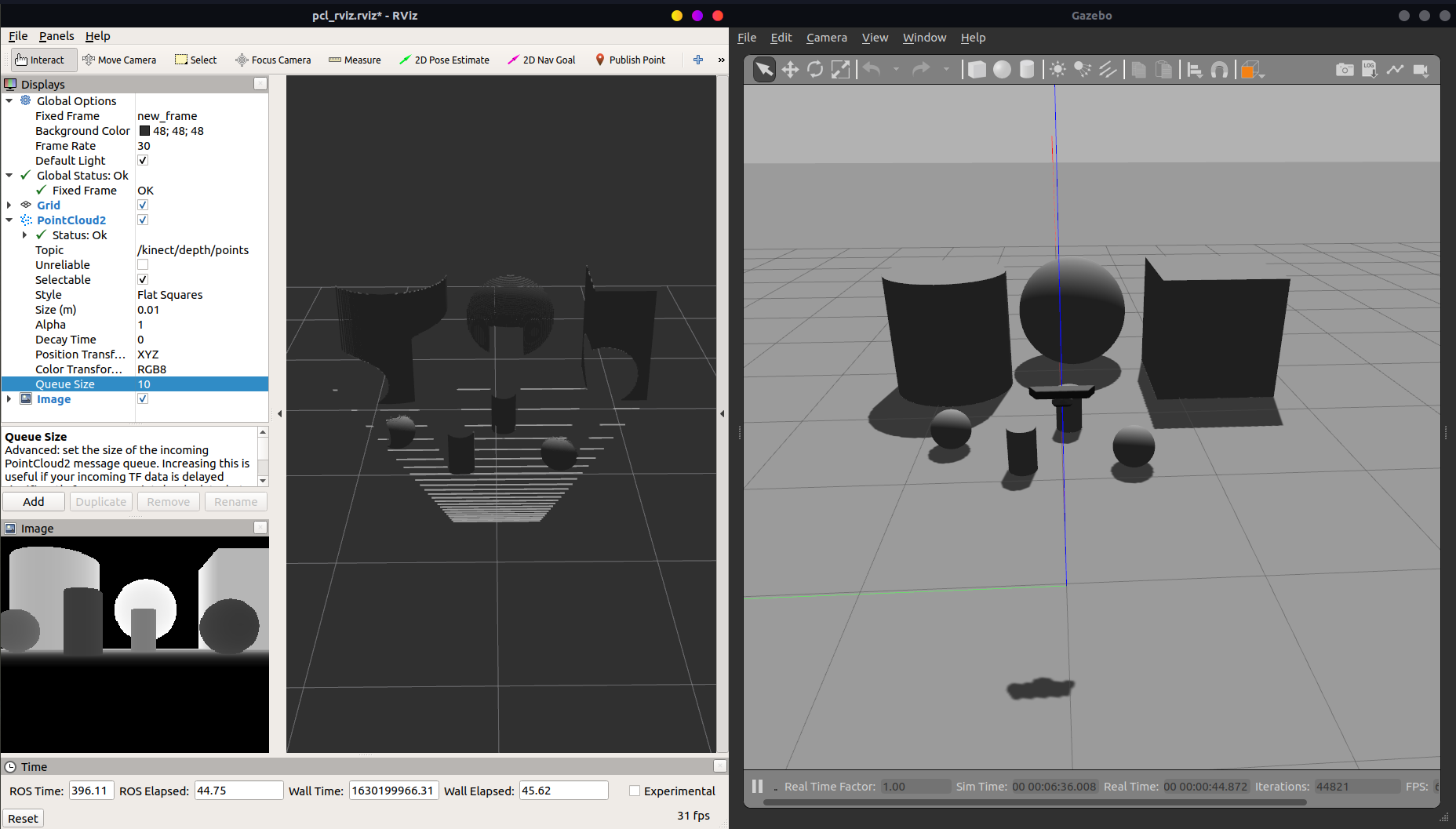1456x829 pixels.
Task: Insert a sphere in Gazebo
Action: pos(1002,69)
